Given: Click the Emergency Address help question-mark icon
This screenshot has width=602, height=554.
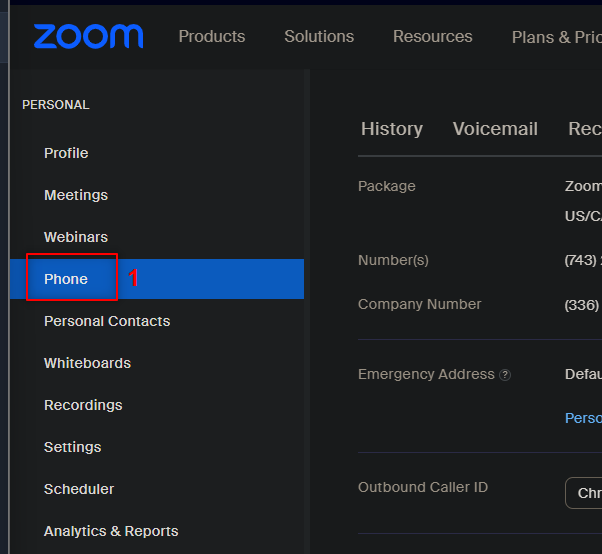Looking at the screenshot, I should click(505, 375).
